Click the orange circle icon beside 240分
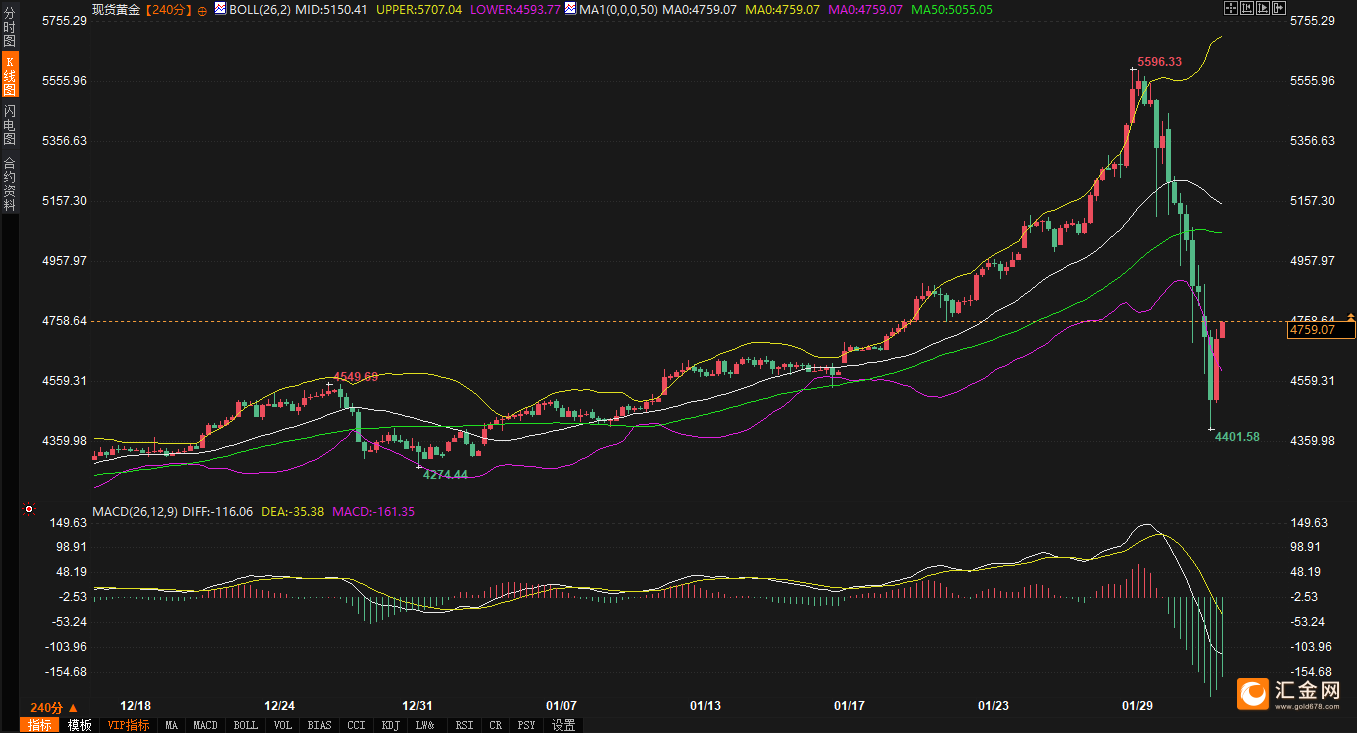 (203, 9)
